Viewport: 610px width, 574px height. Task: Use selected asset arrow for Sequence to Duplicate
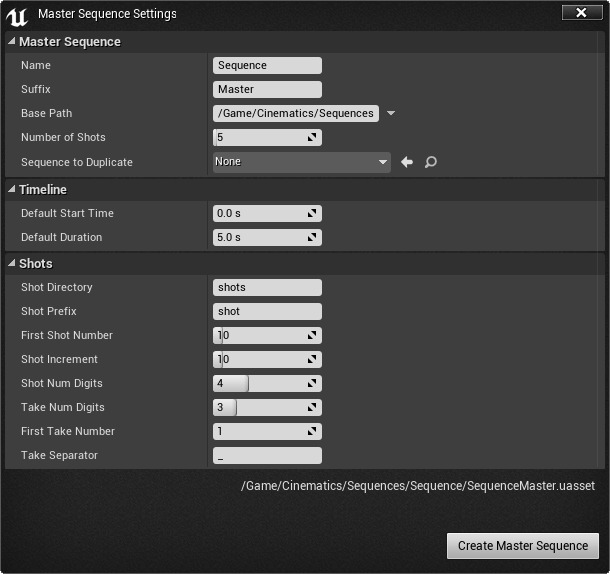click(407, 162)
